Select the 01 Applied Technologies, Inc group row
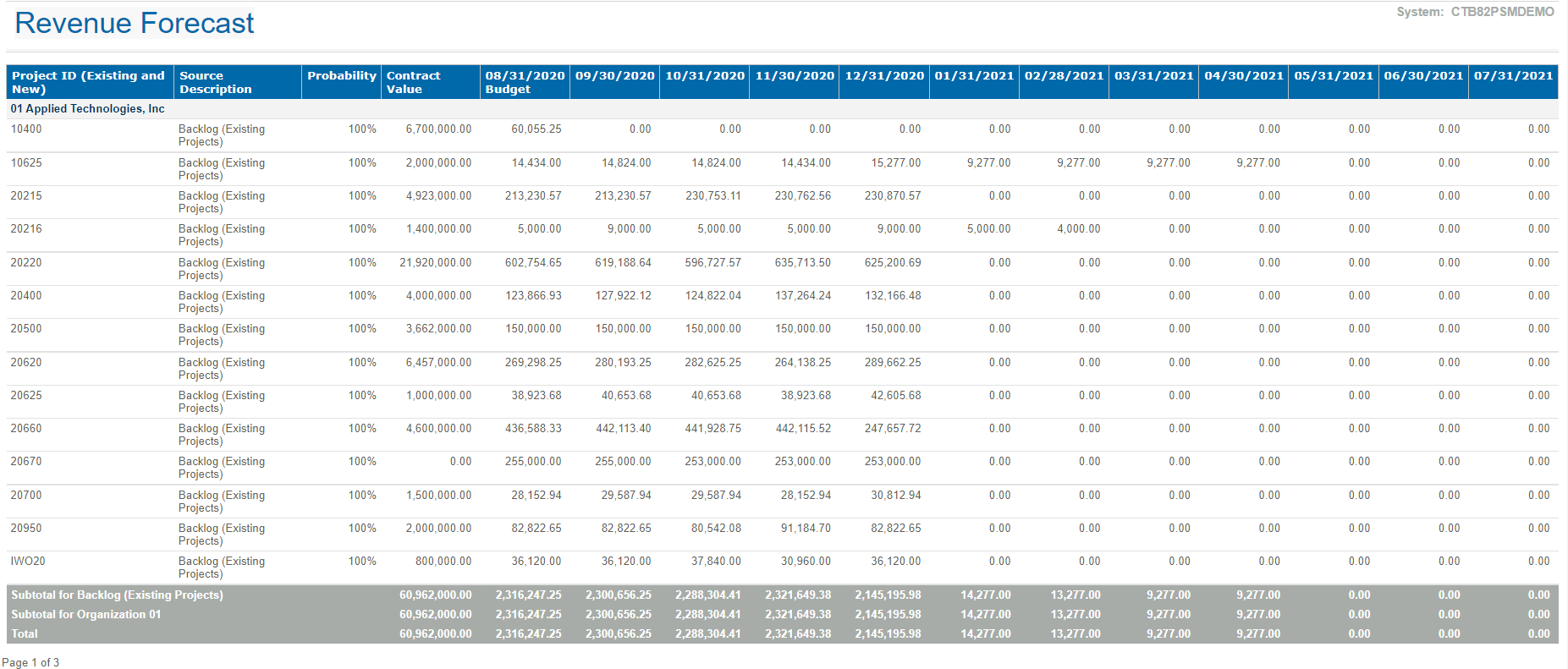Image resolution: width=1568 pixels, height=669 pixels. pos(87,109)
